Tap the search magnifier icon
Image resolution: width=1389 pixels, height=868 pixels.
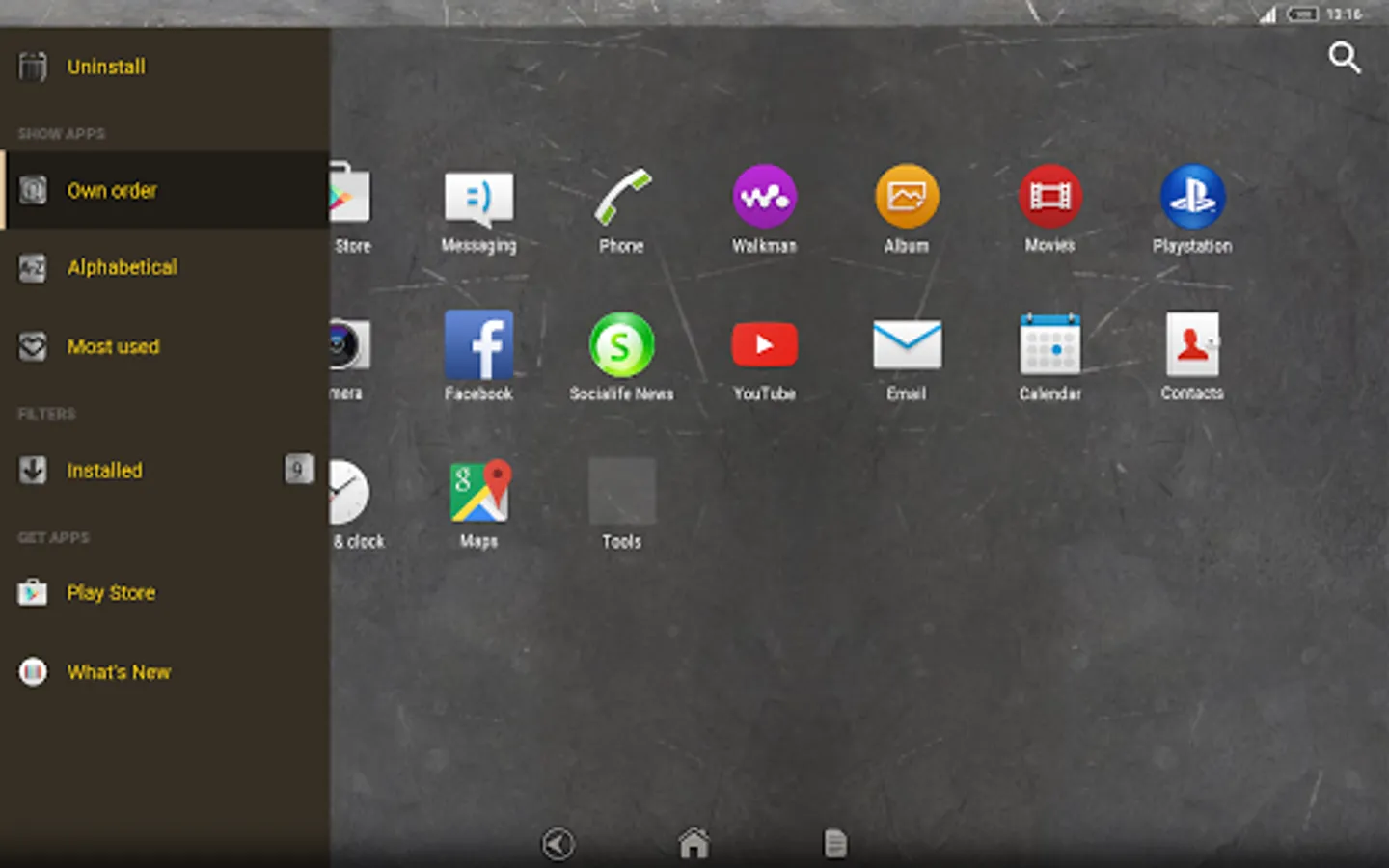click(x=1345, y=58)
